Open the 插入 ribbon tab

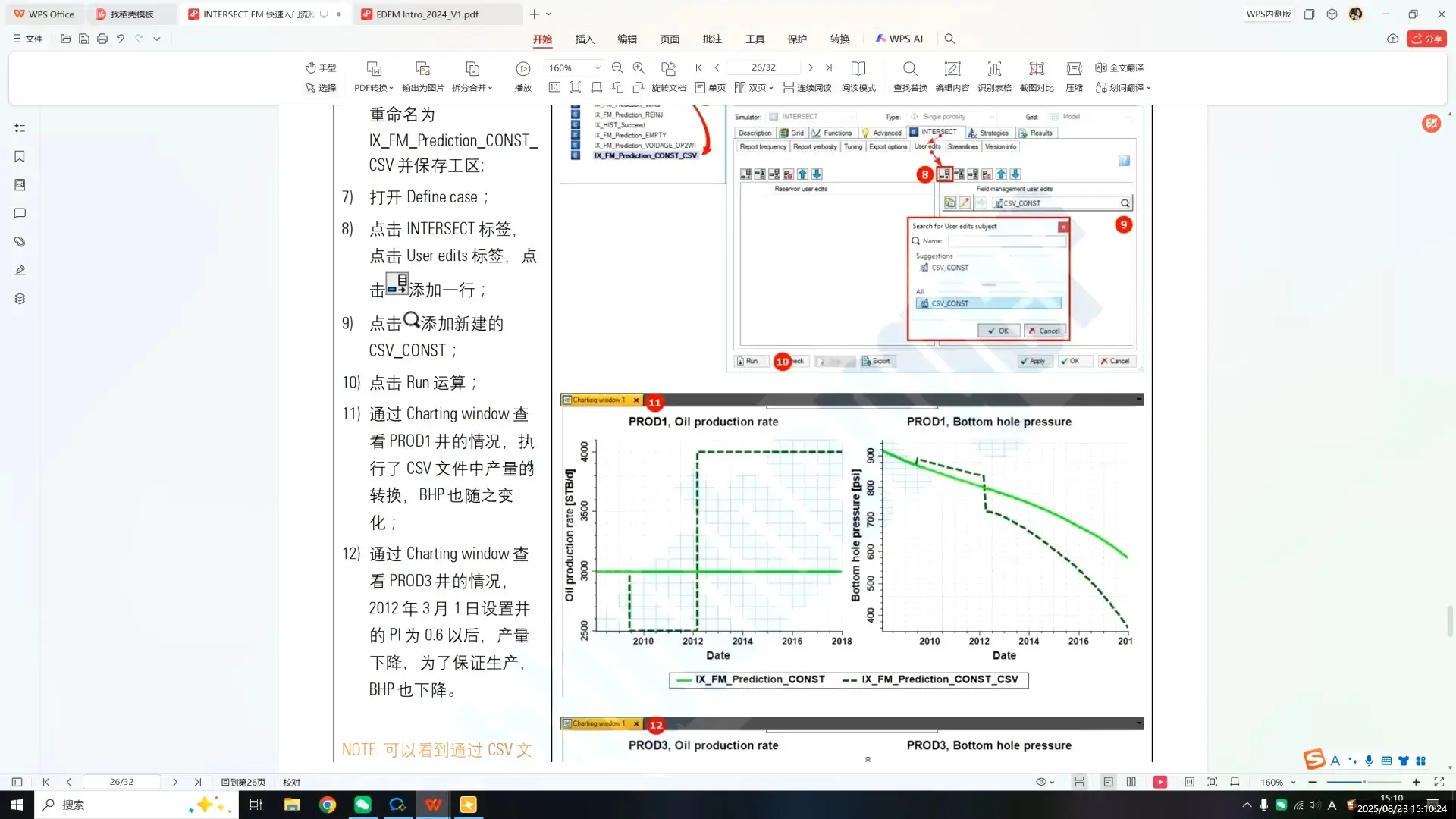tap(584, 39)
